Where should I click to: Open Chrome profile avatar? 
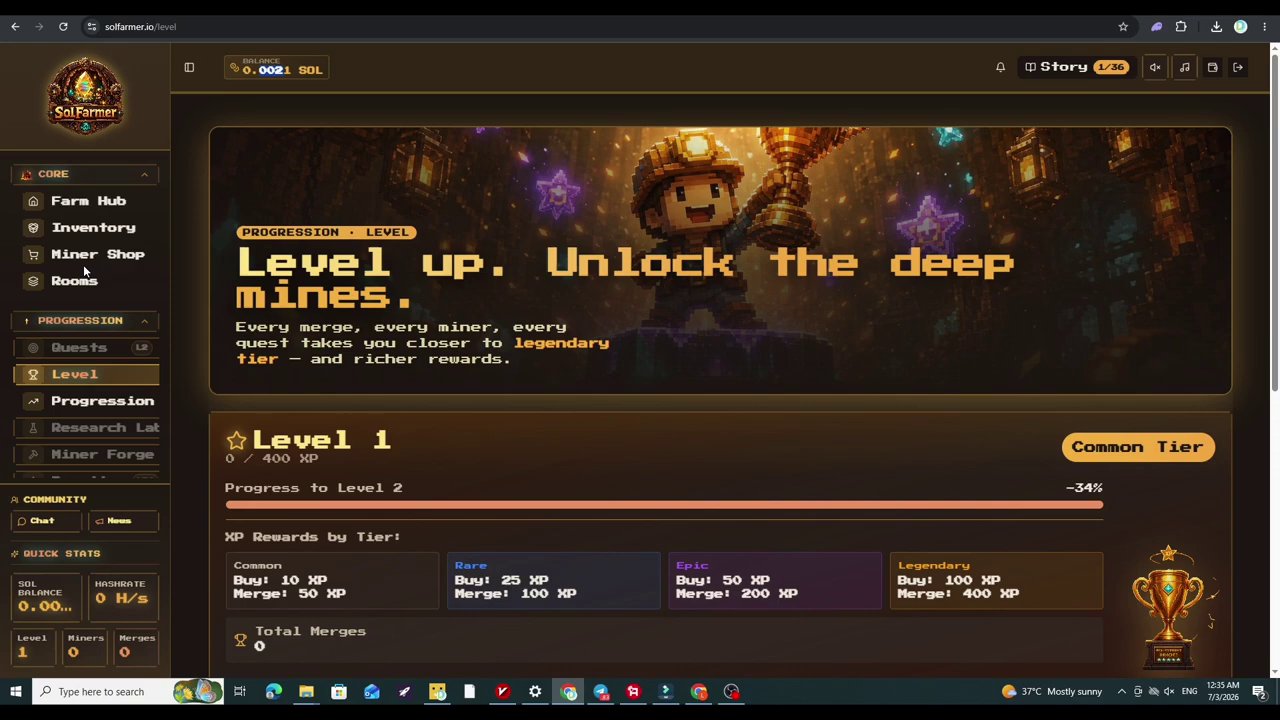click(1240, 27)
